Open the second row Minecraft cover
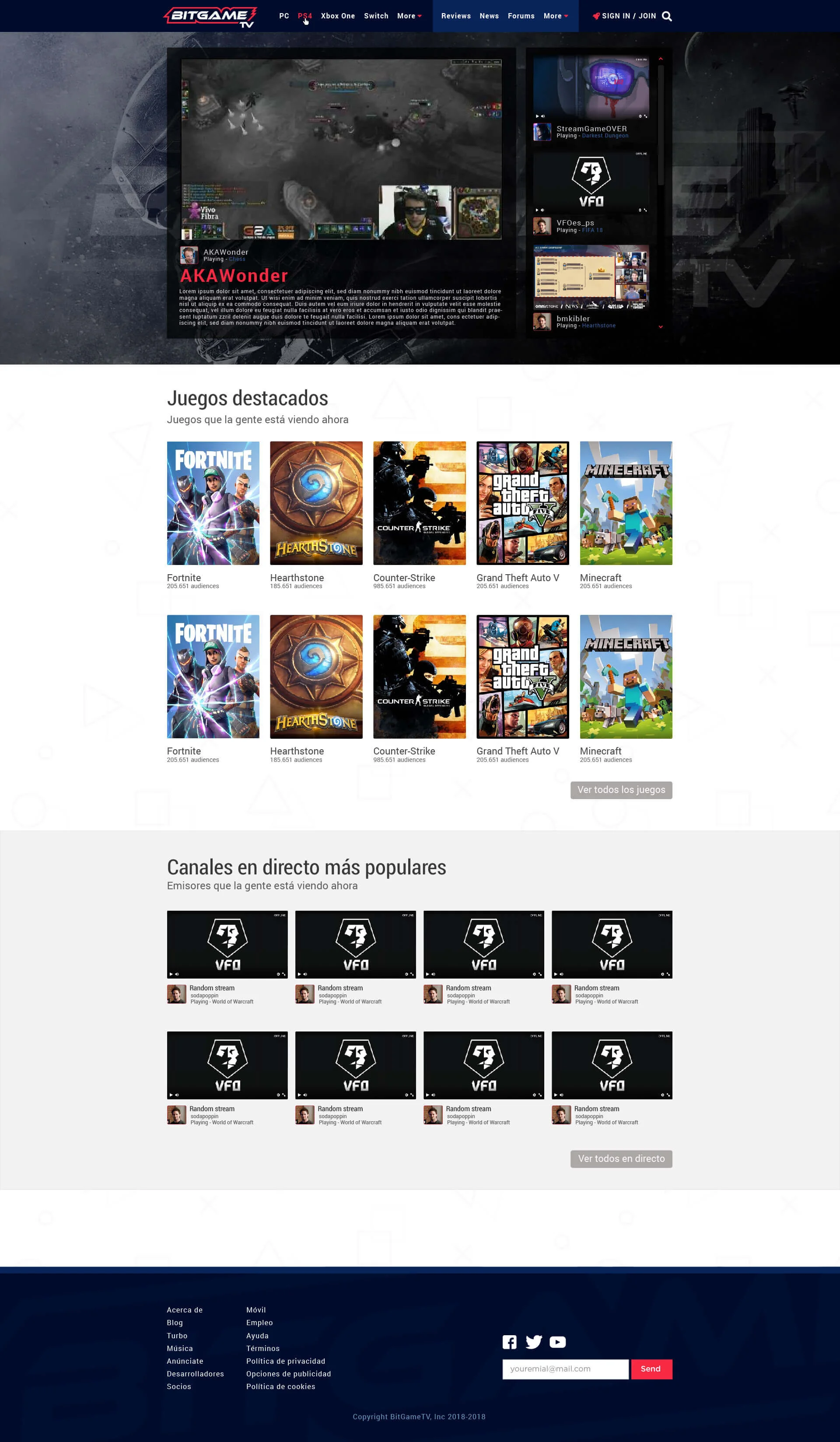840x1442 pixels. pos(626,677)
